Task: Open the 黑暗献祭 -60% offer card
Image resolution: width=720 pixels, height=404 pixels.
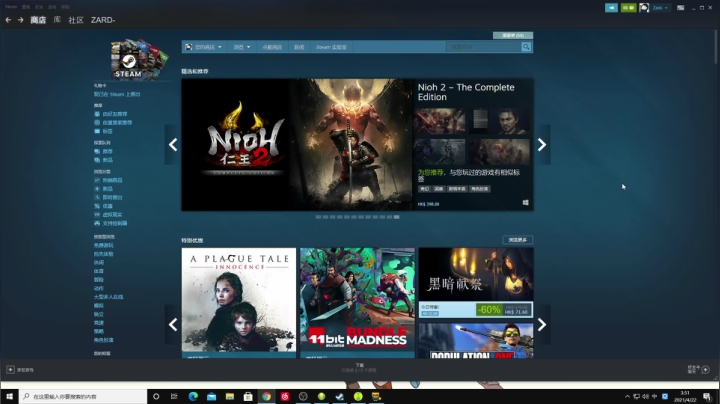Action: [476, 283]
